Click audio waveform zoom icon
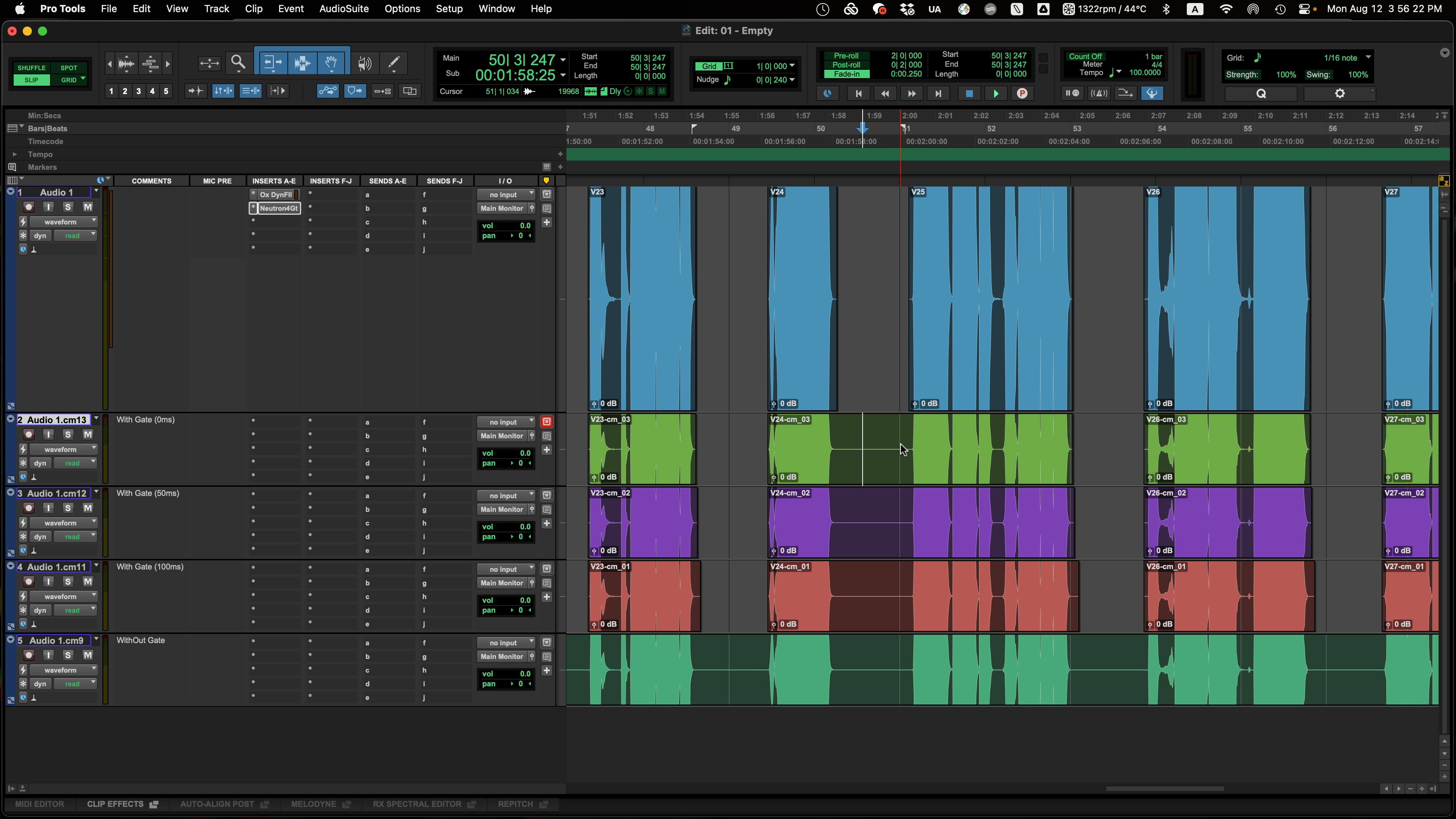 (x=126, y=63)
